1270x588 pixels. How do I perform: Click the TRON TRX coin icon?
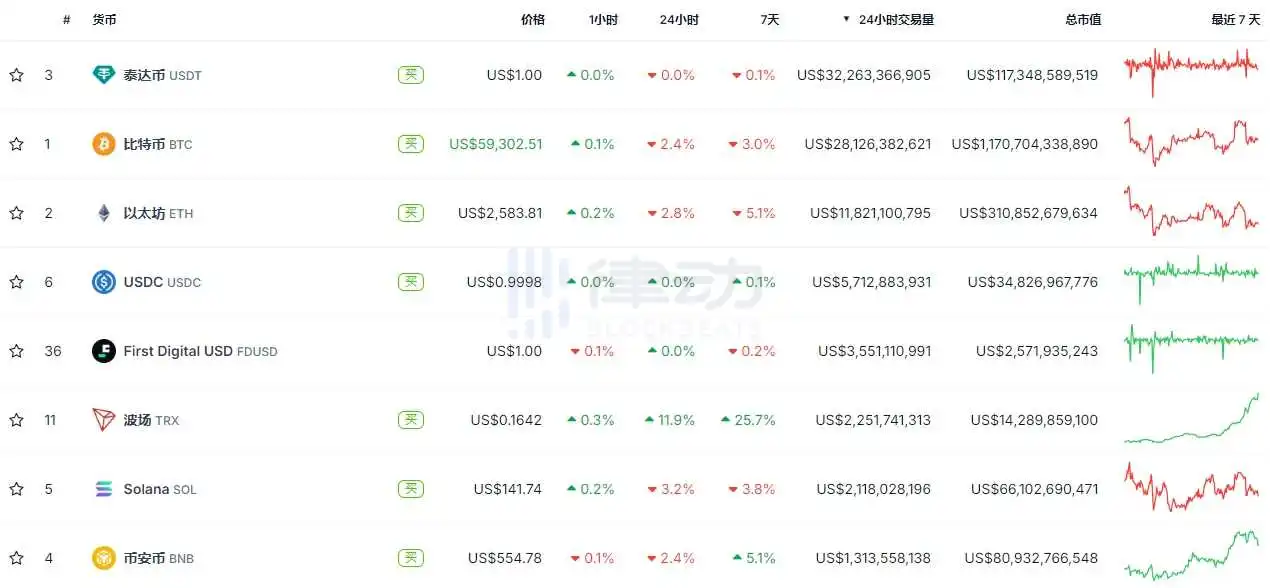click(104, 420)
